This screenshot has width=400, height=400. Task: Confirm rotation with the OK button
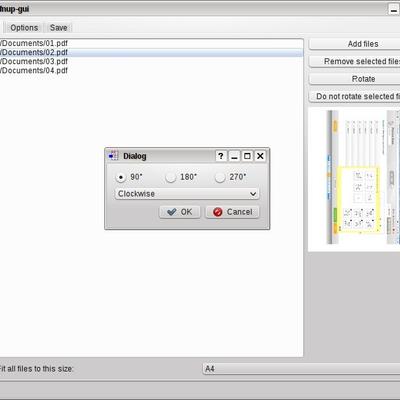pyautogui.click(x=180, y=212)
